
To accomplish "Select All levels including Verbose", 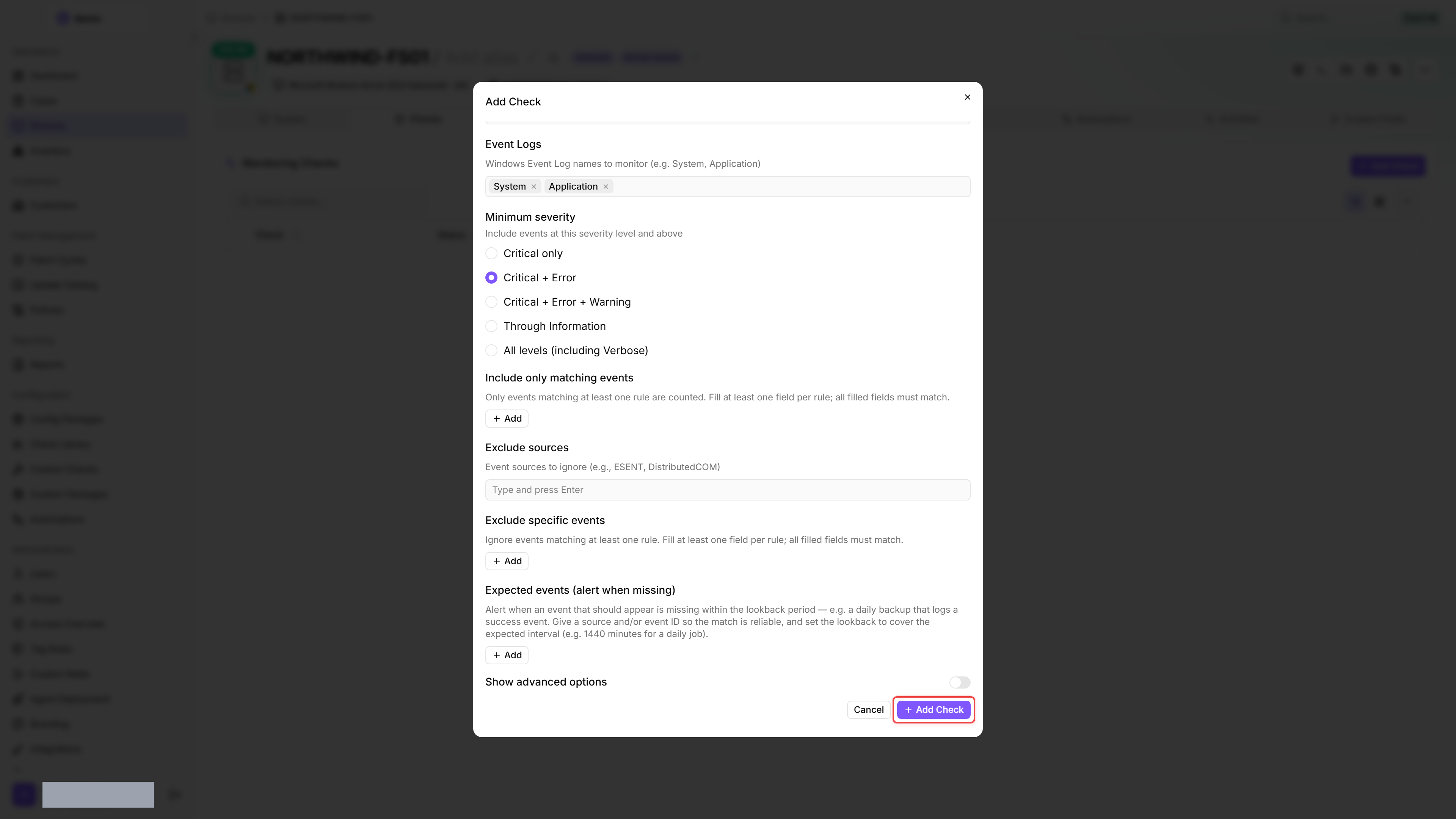I will click(x=491, y=350).
